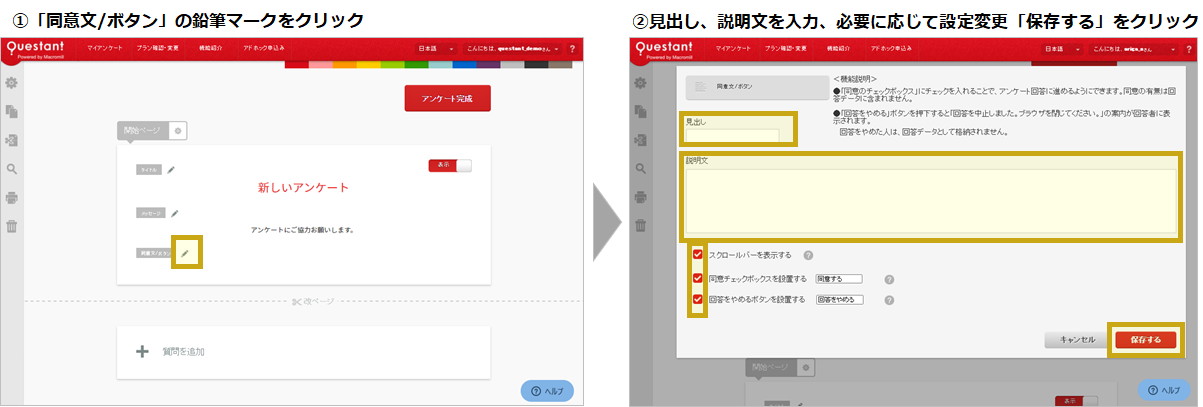1203x407 pixels.
Task: Click 回答をやめる label text field
Action: pos(838,299)
